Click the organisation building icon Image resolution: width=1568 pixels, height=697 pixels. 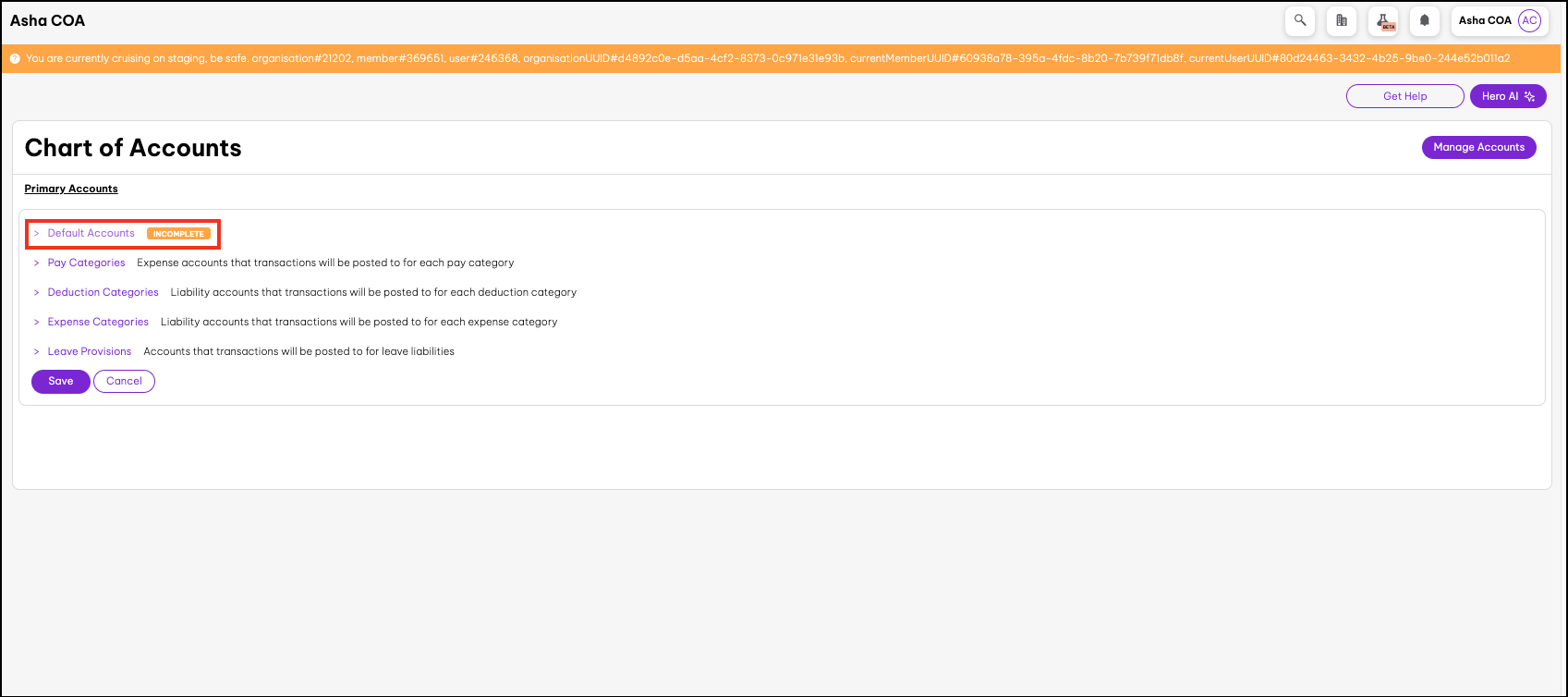point(1342,20)
